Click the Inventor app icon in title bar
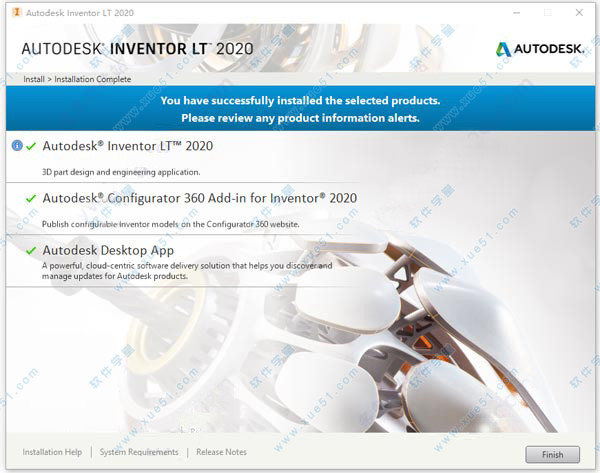Screen dimensions: 600x473 coord(16,13)
